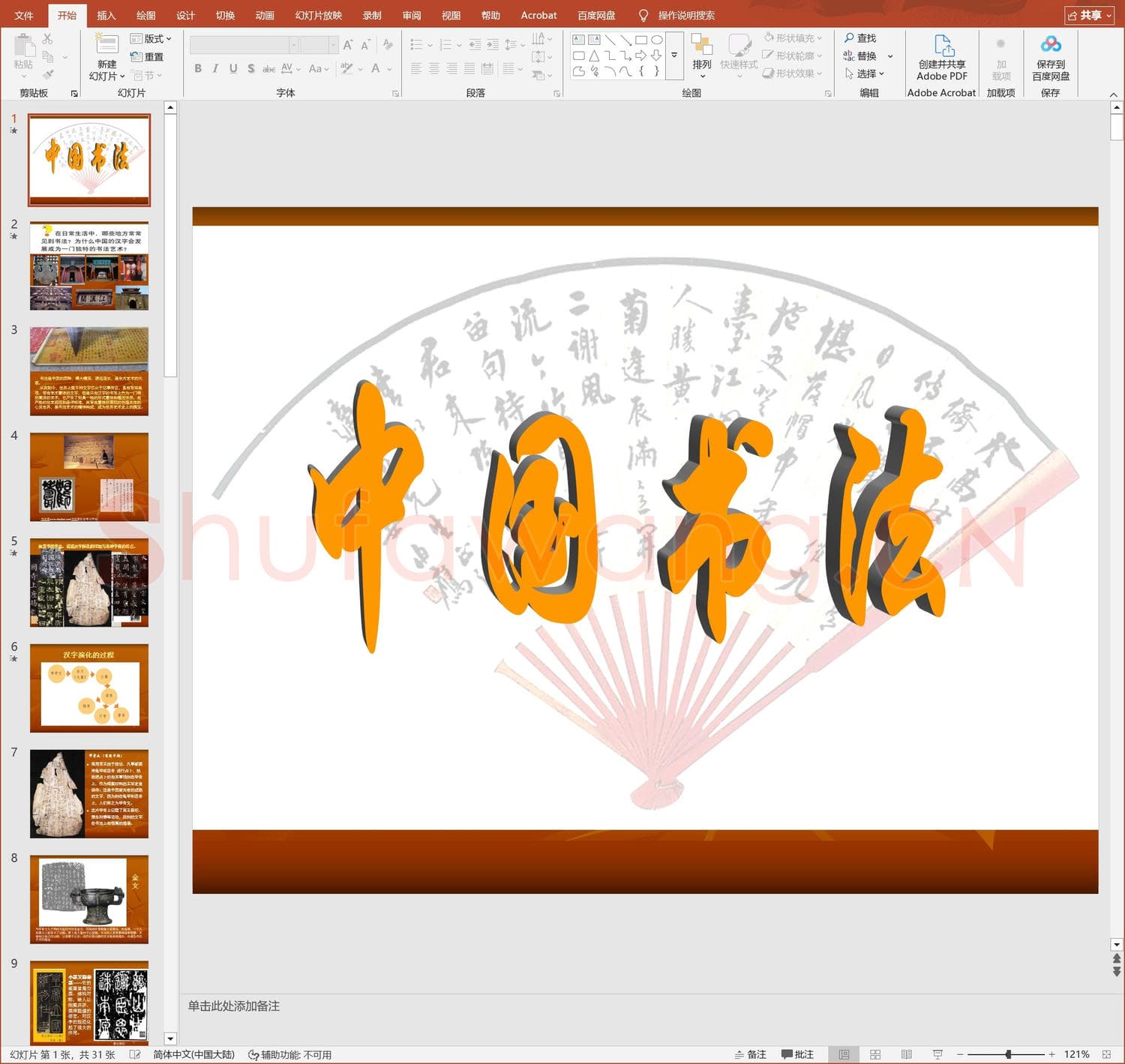Switch to the Insert (插入) tab
The height and width of the screenshot is (1064, 1125).
(x=106, y=15)
